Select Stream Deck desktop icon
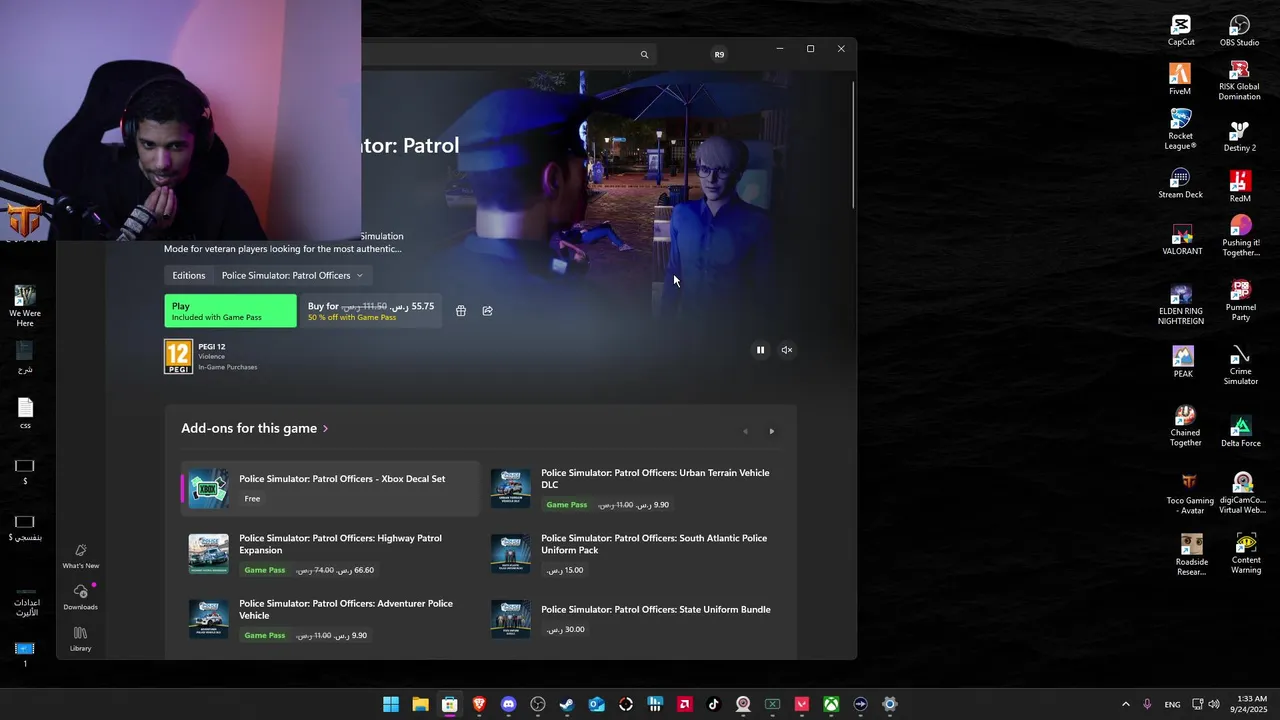Viewport: 1280px width, 720px height. [1180, 184]
